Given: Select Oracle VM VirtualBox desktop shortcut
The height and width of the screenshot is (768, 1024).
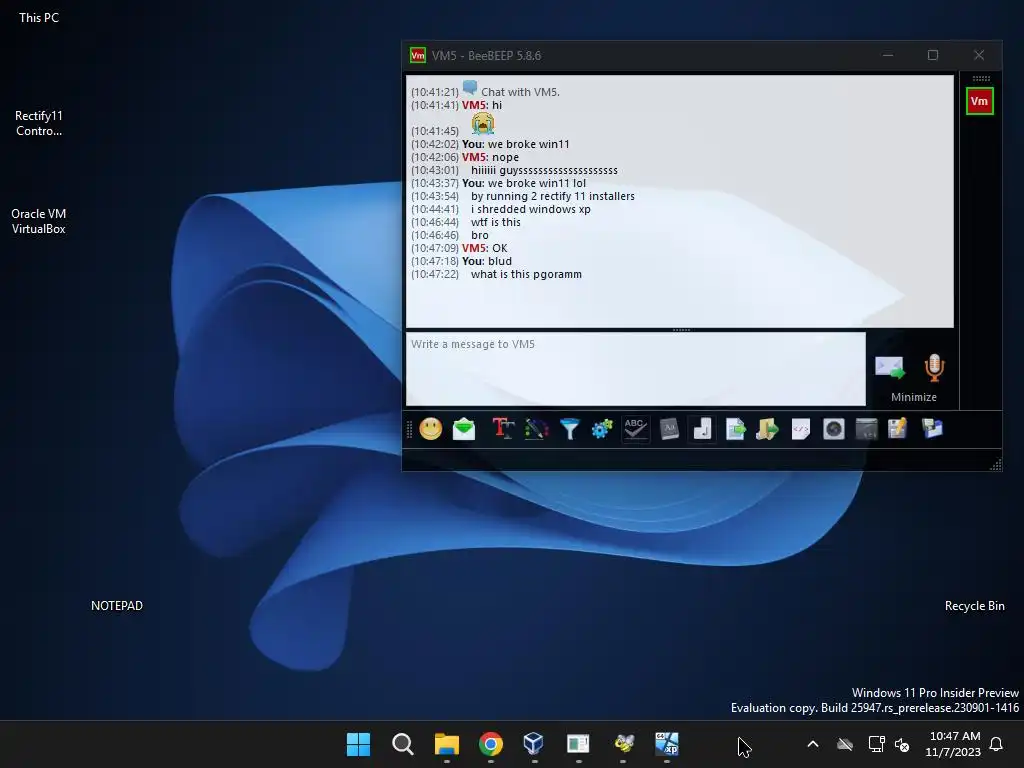Looking at the screenshot, I should pyautogui.click(x=39, y=221).
